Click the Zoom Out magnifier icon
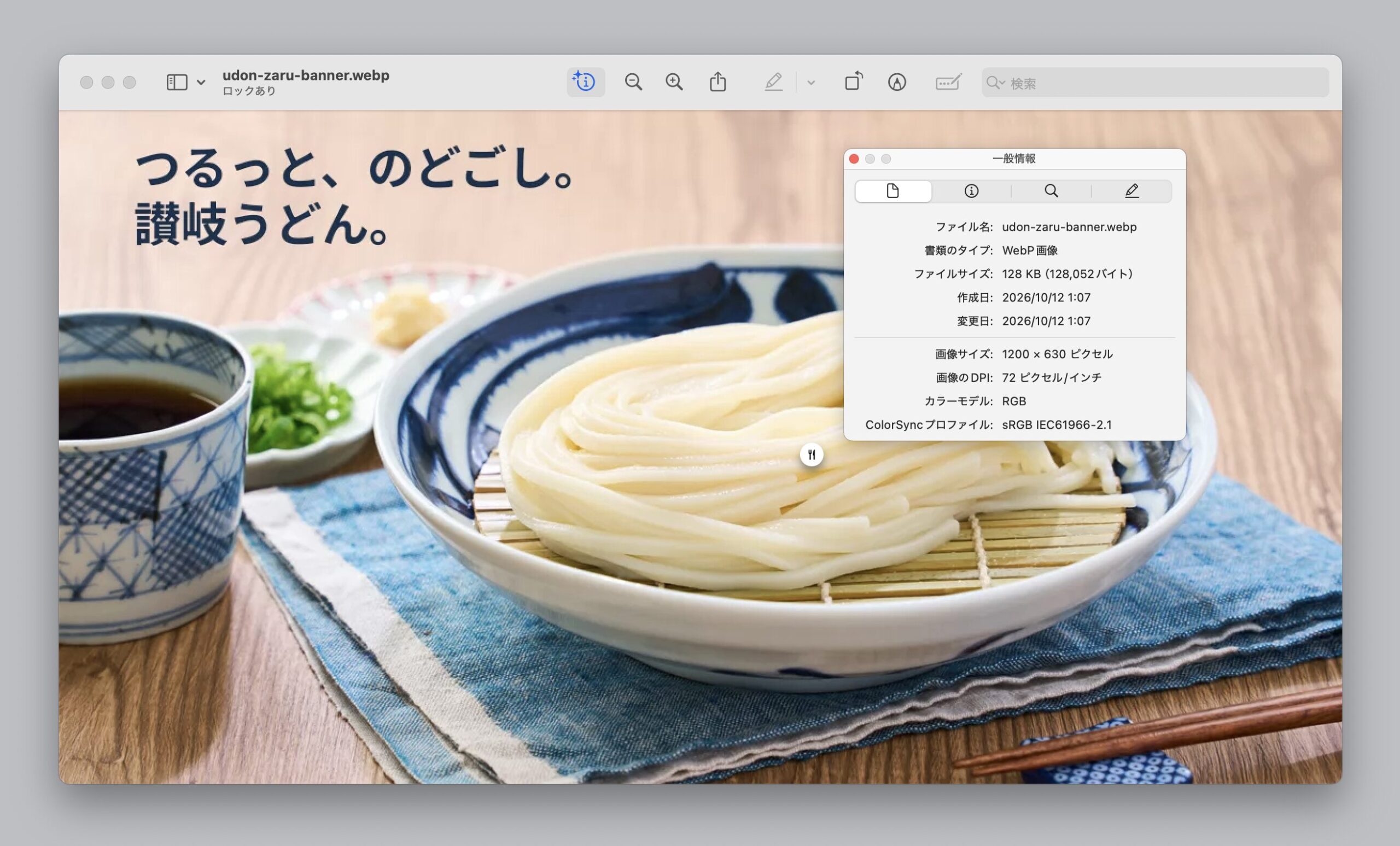The width and height of the screenshot is (1400, 846). (633, 83)
